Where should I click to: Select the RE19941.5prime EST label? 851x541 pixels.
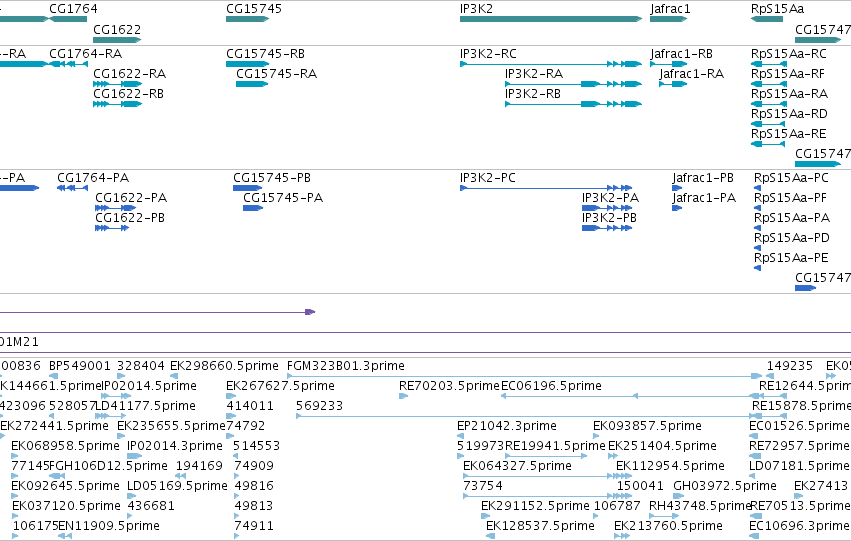(555, 446)
